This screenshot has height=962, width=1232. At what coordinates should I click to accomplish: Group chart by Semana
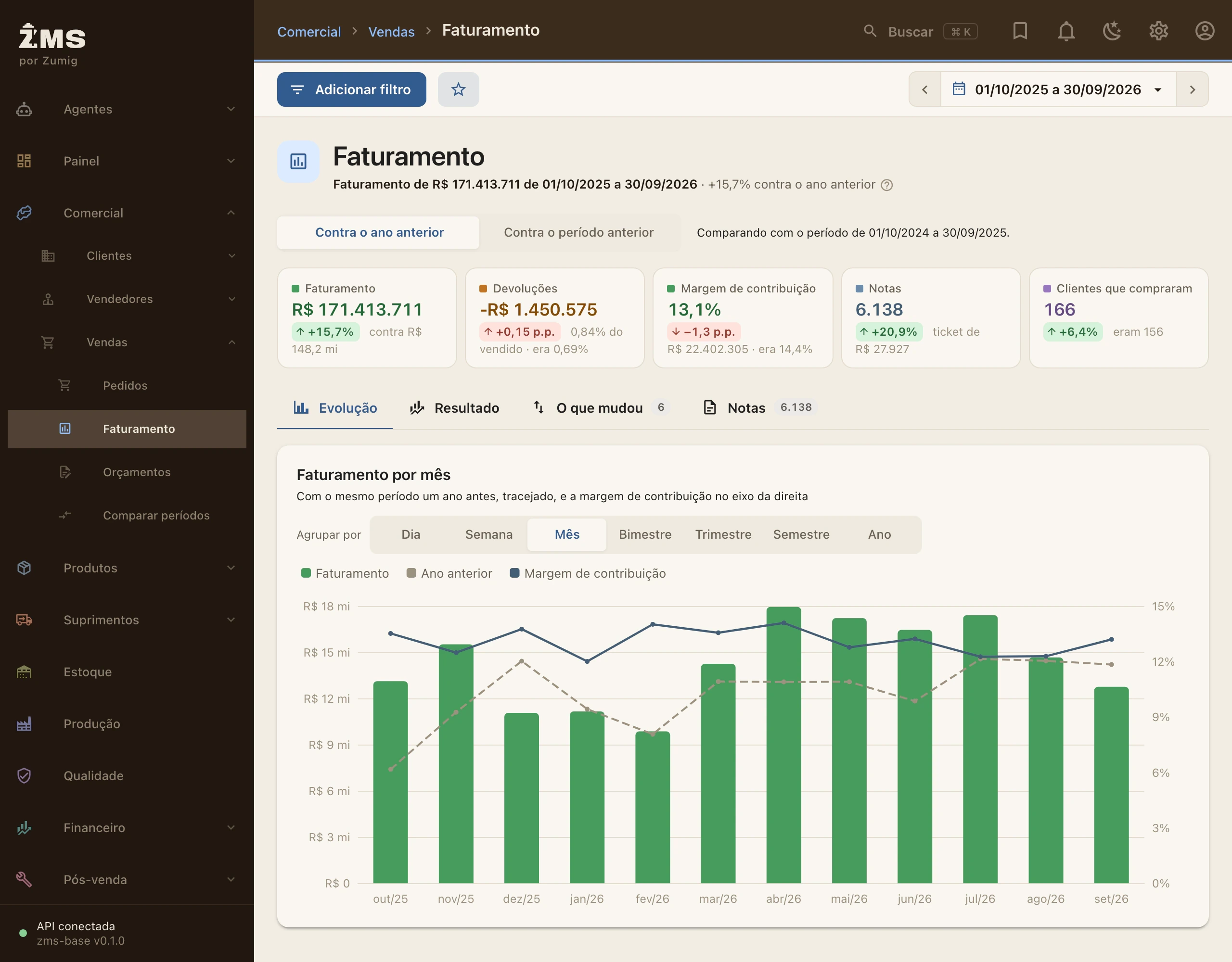(488, 534)
